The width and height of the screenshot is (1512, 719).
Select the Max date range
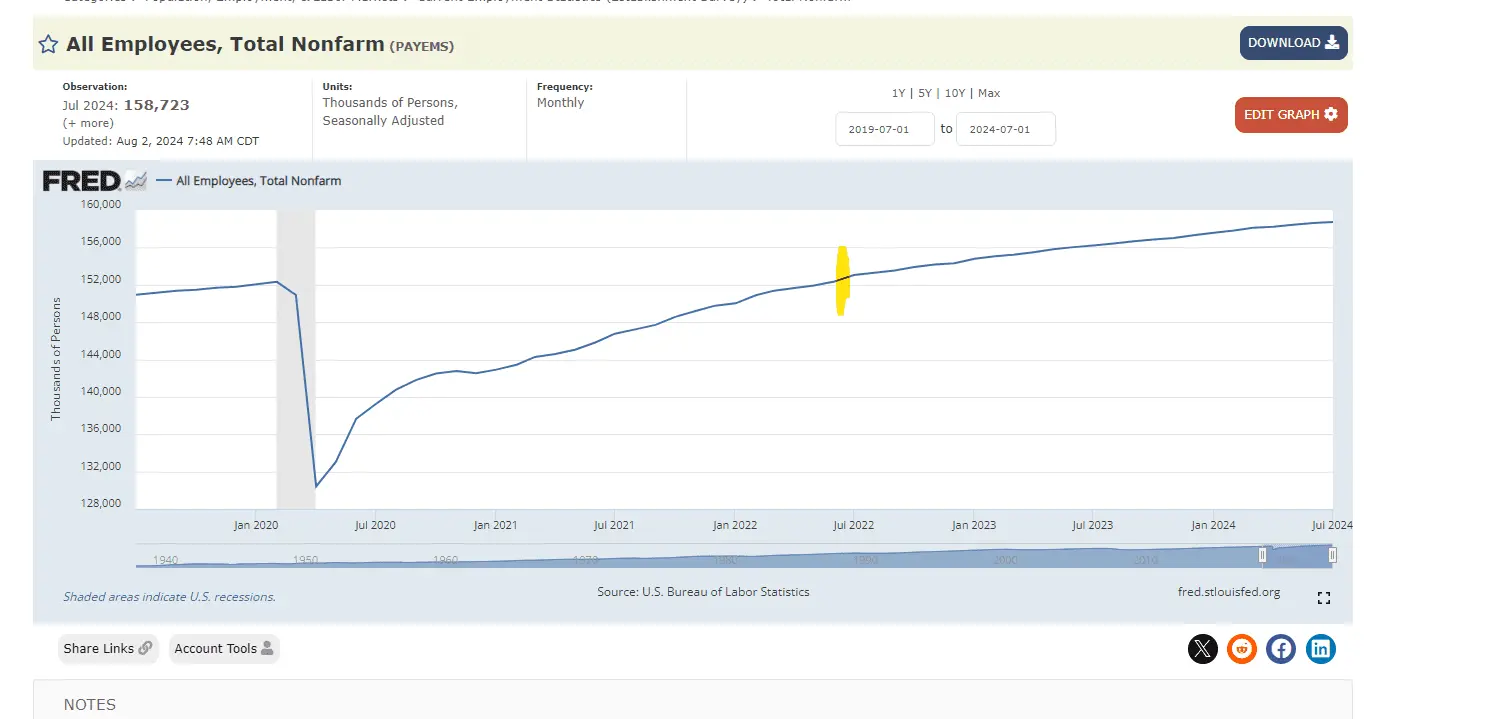[x=989, y=93]
